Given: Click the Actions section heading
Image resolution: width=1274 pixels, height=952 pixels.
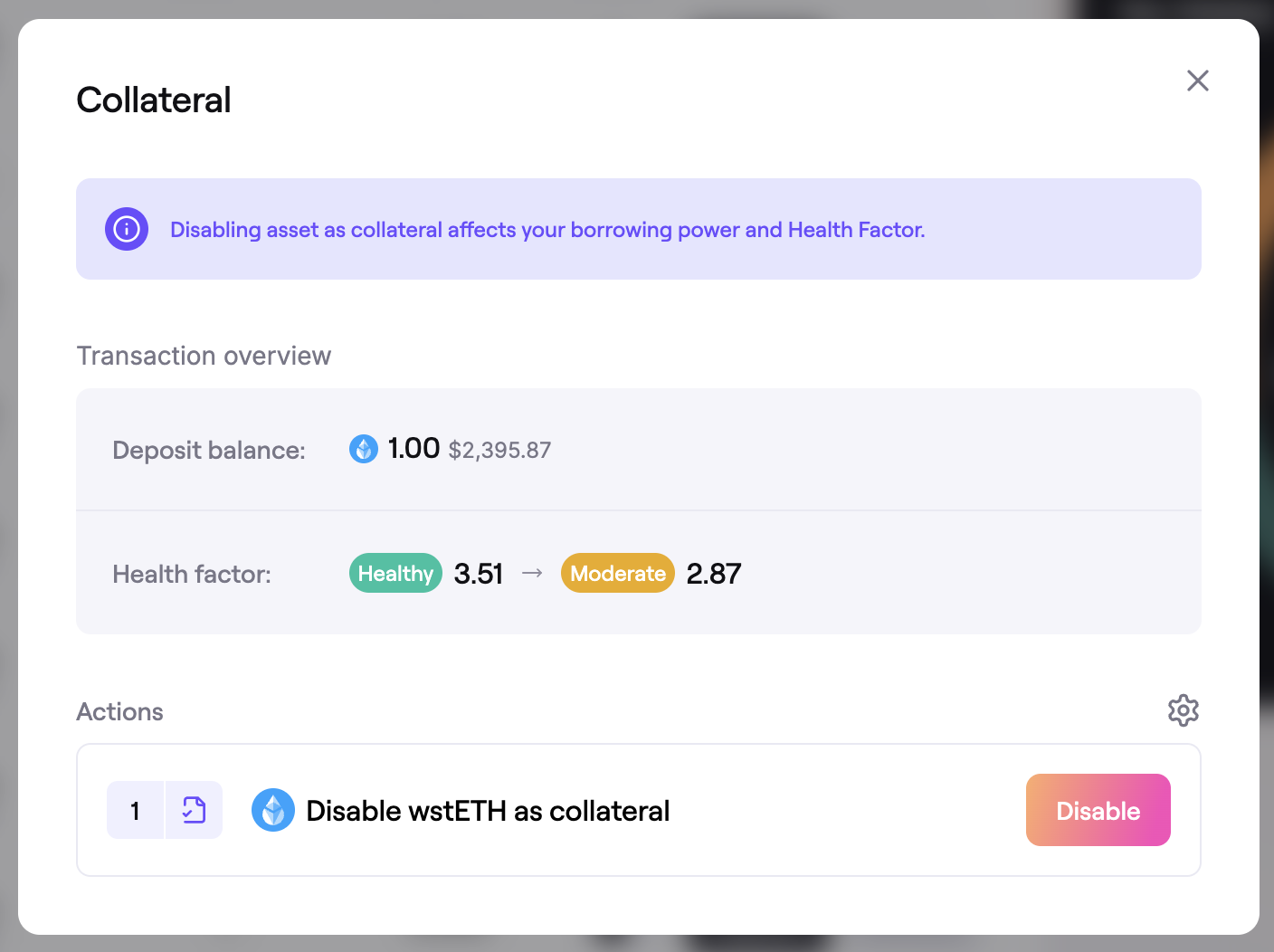Looking at the screenshot, I should [x=119, y=711].
